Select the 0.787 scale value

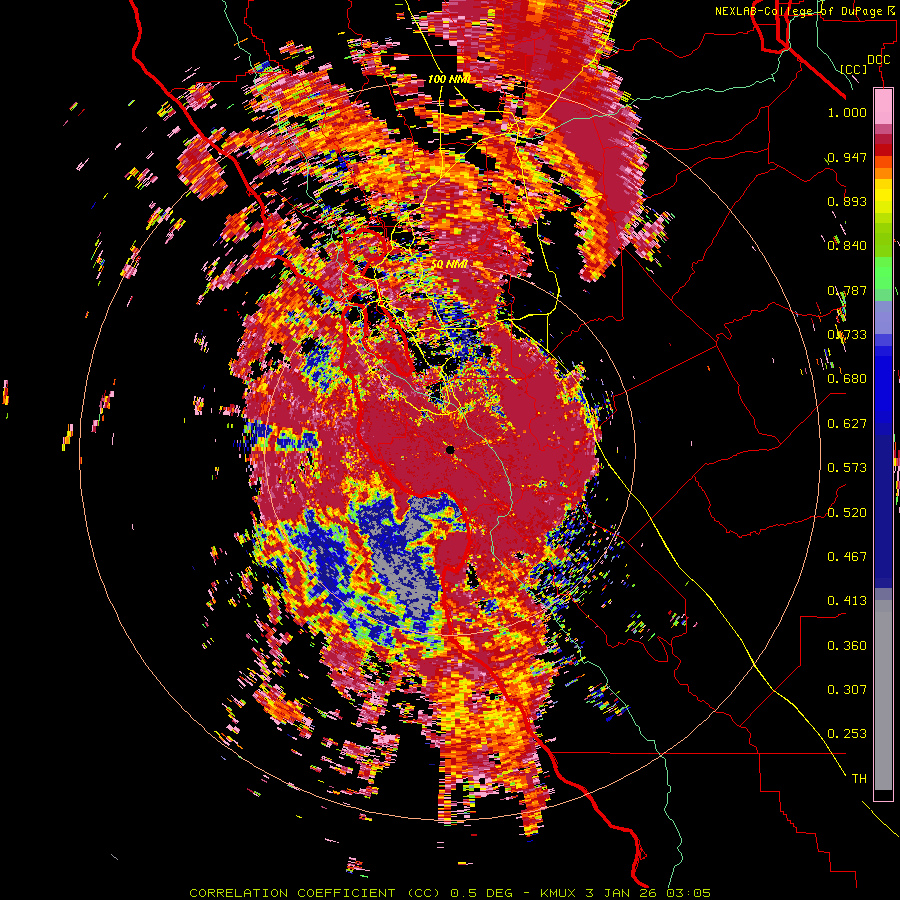click(847, 290)
